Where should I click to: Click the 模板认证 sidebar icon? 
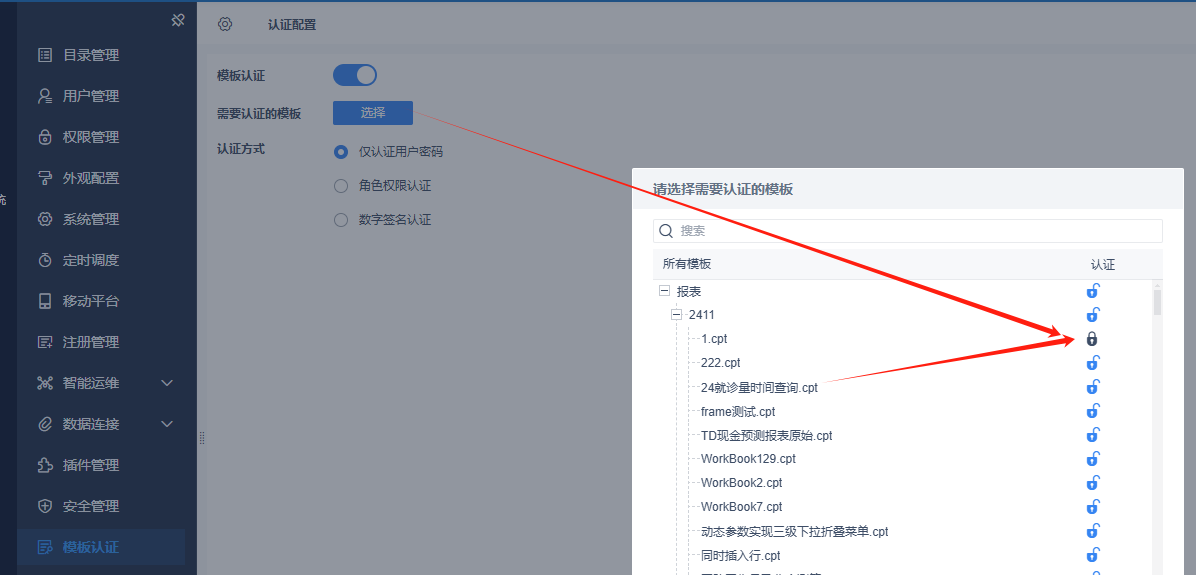coord(45,548)
